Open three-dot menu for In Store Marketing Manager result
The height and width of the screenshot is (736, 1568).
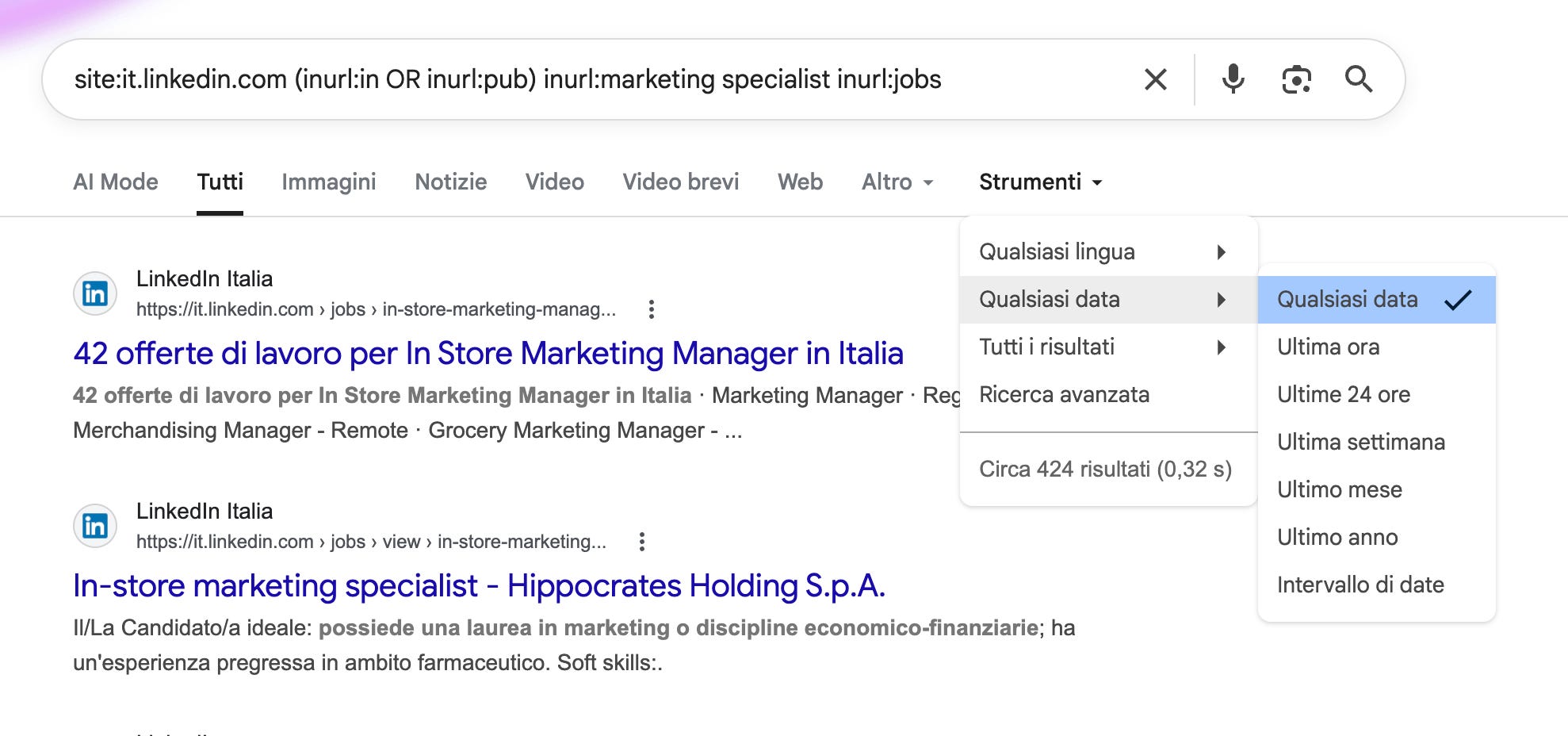[652, 309]
